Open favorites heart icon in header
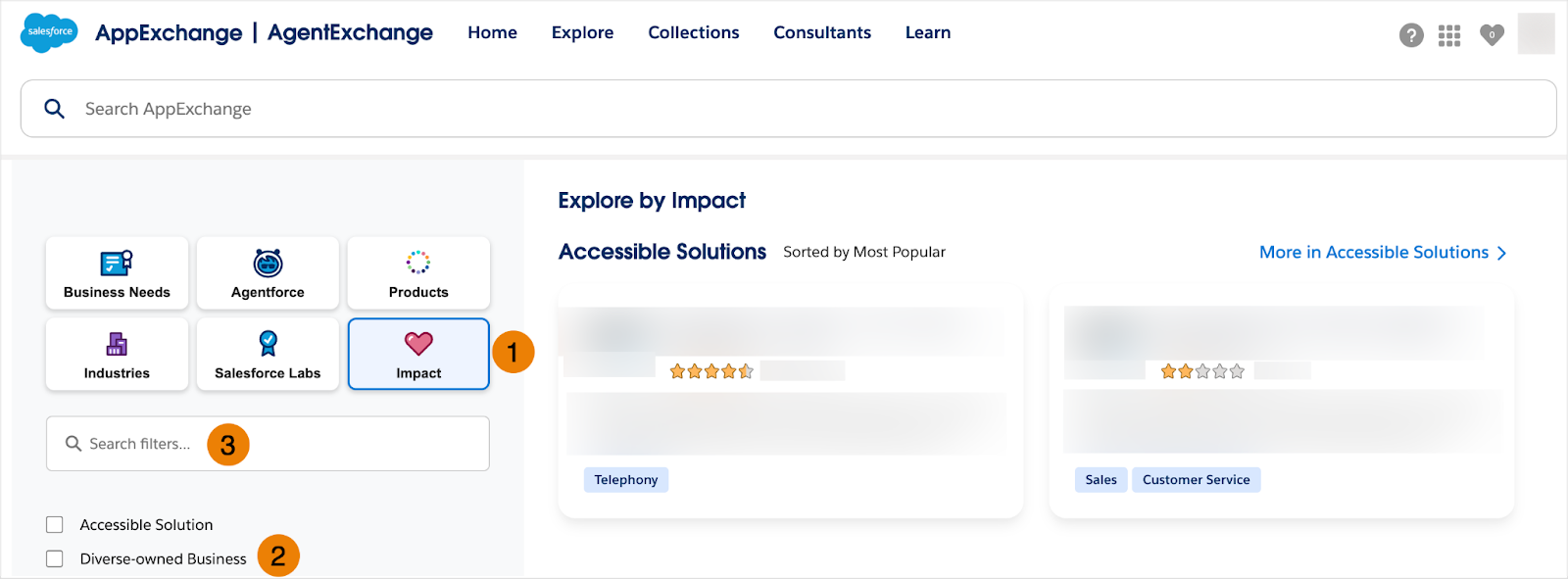The width and height of the screenshot is (1568, 579). point(1492,34)
